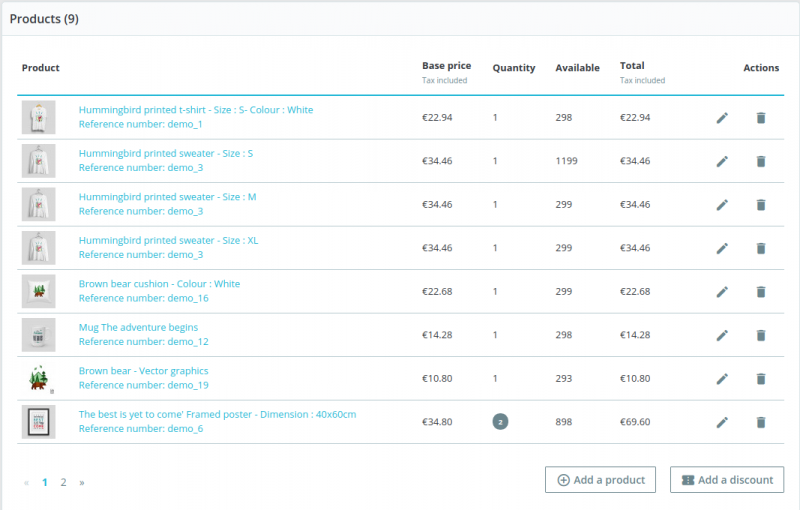Screen dimensions: 800x510
Task: Edit the Hummingbird printed t-shirt row
Action: (722, 118)
